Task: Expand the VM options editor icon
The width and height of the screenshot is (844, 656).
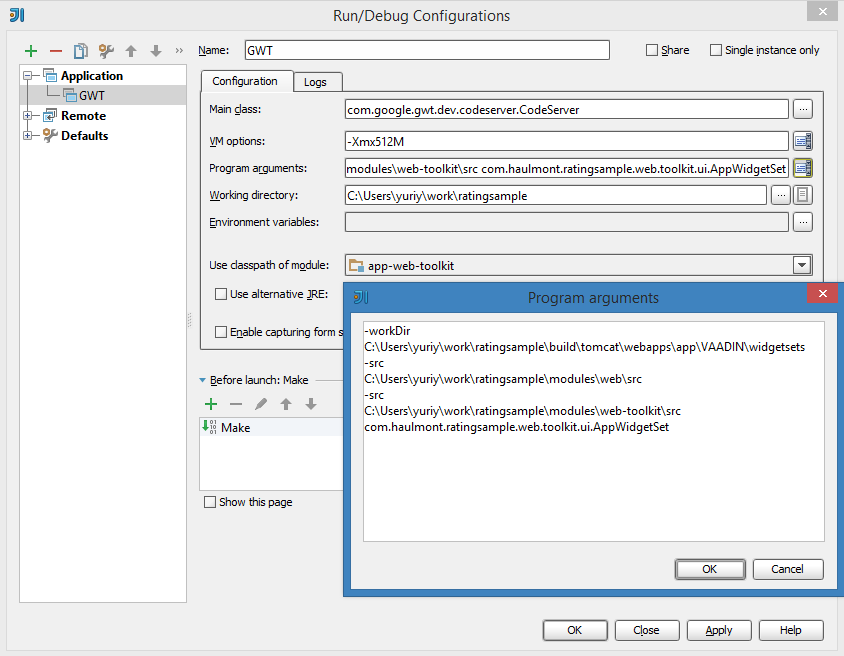Action: click(x=803, y=142)
